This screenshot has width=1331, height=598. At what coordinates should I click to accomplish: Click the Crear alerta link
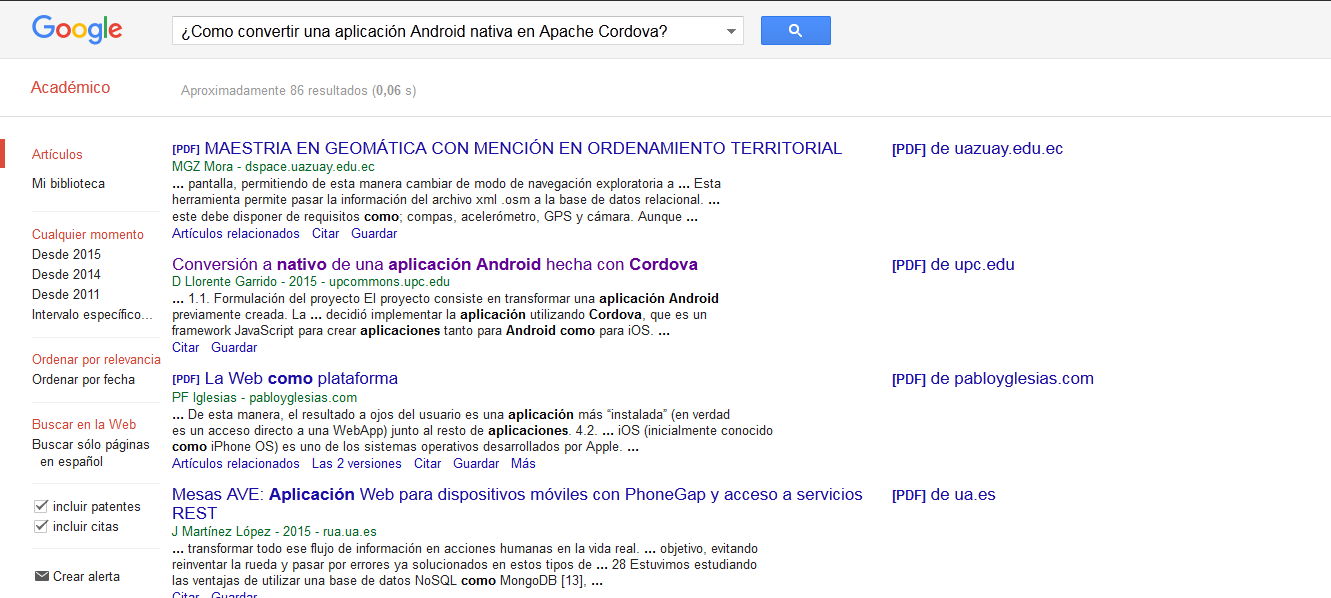[x=86, y=577]
